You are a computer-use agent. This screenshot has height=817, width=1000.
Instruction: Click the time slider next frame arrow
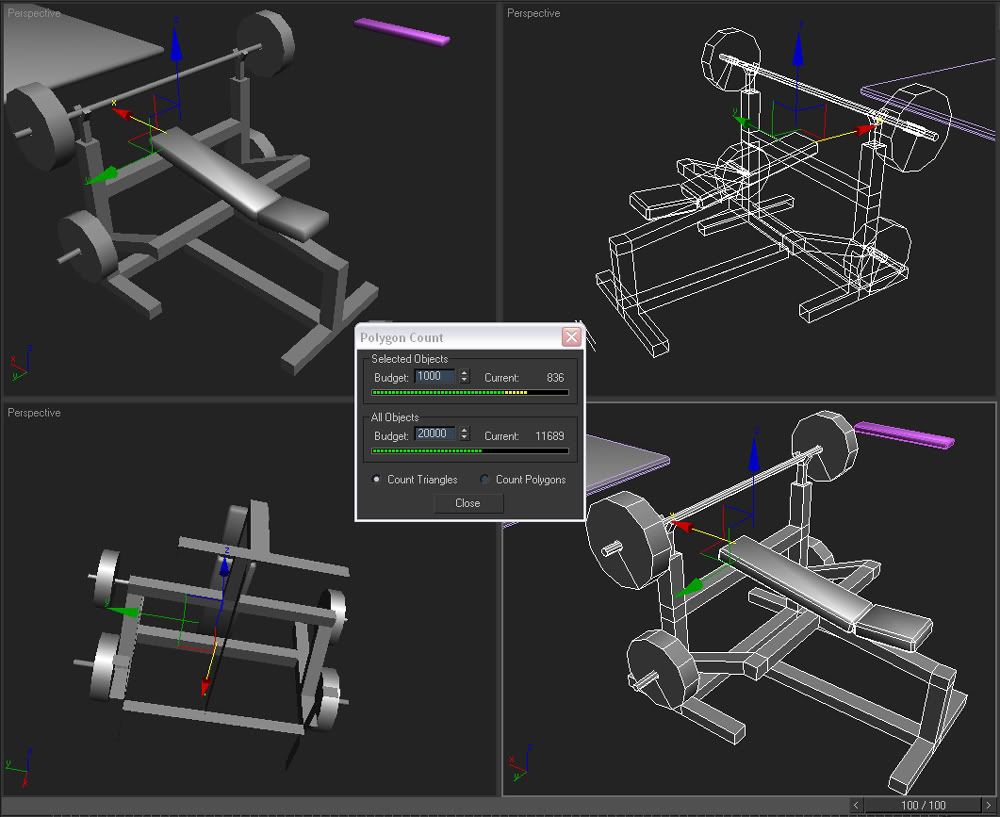coord(989,805)
